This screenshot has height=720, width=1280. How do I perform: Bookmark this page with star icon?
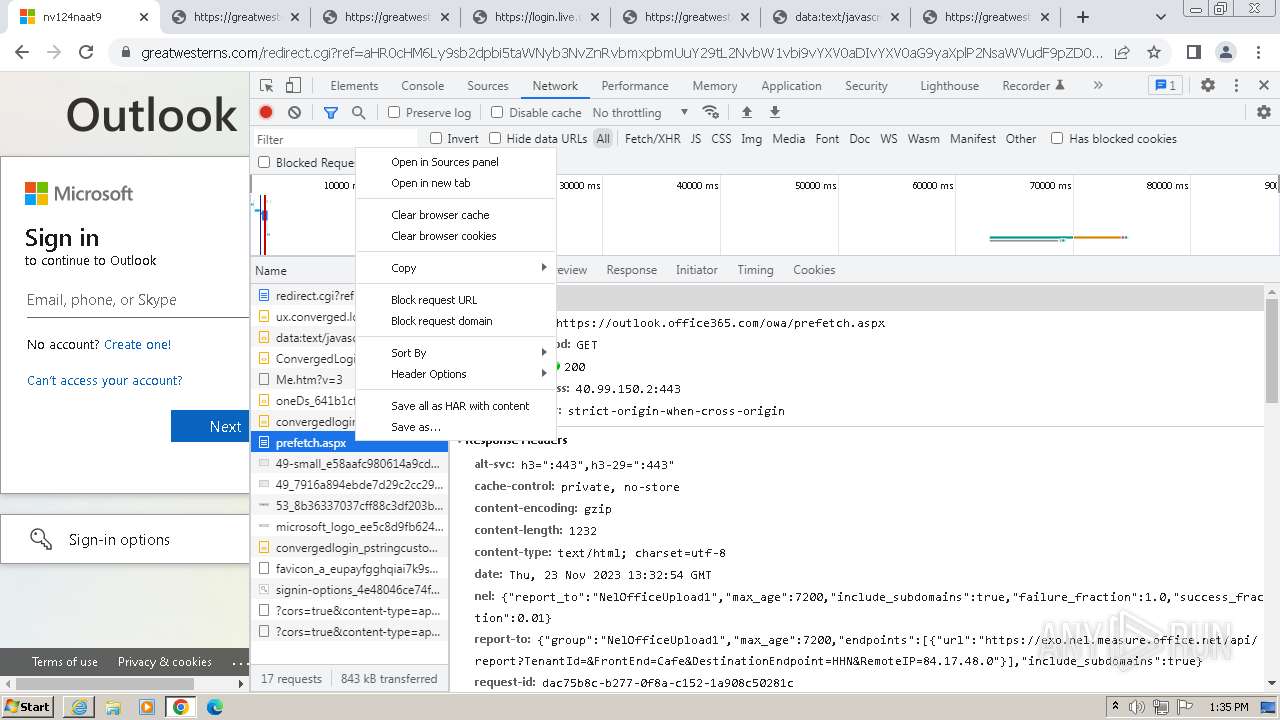point(1154,53)
